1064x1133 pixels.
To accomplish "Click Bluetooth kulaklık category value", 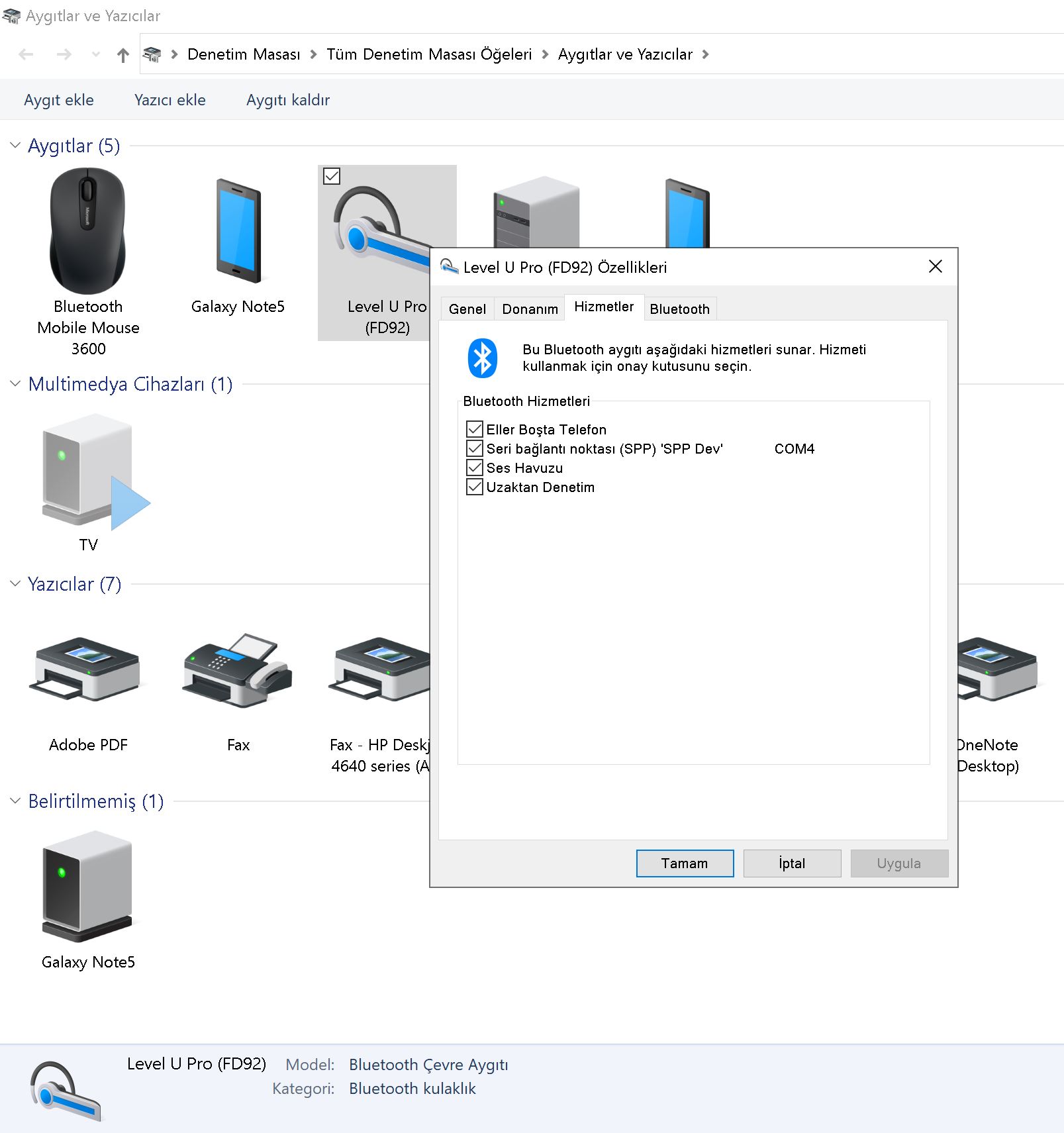I will coord(412,1089).
